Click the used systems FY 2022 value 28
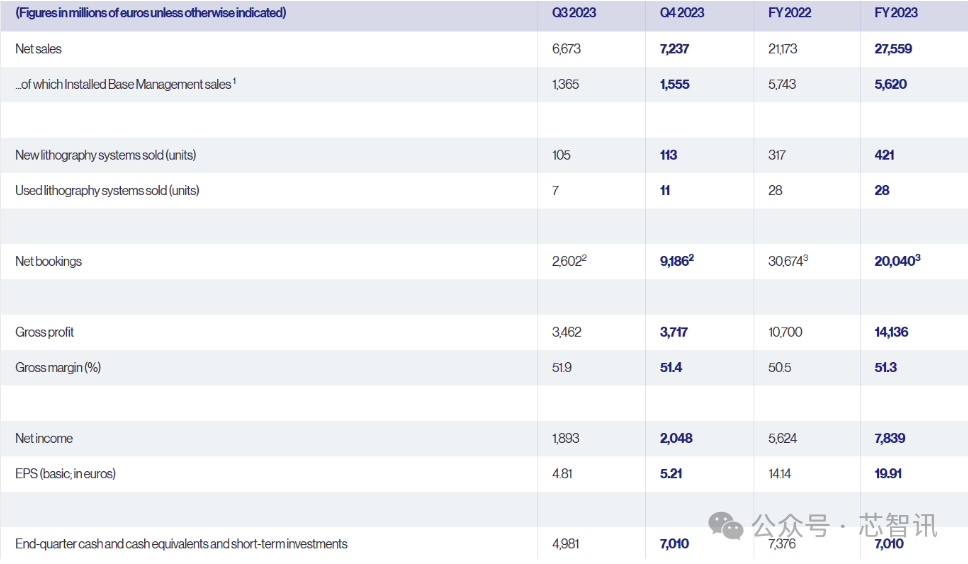The width and height of the screenshot is (968, 564). [775, 191]
